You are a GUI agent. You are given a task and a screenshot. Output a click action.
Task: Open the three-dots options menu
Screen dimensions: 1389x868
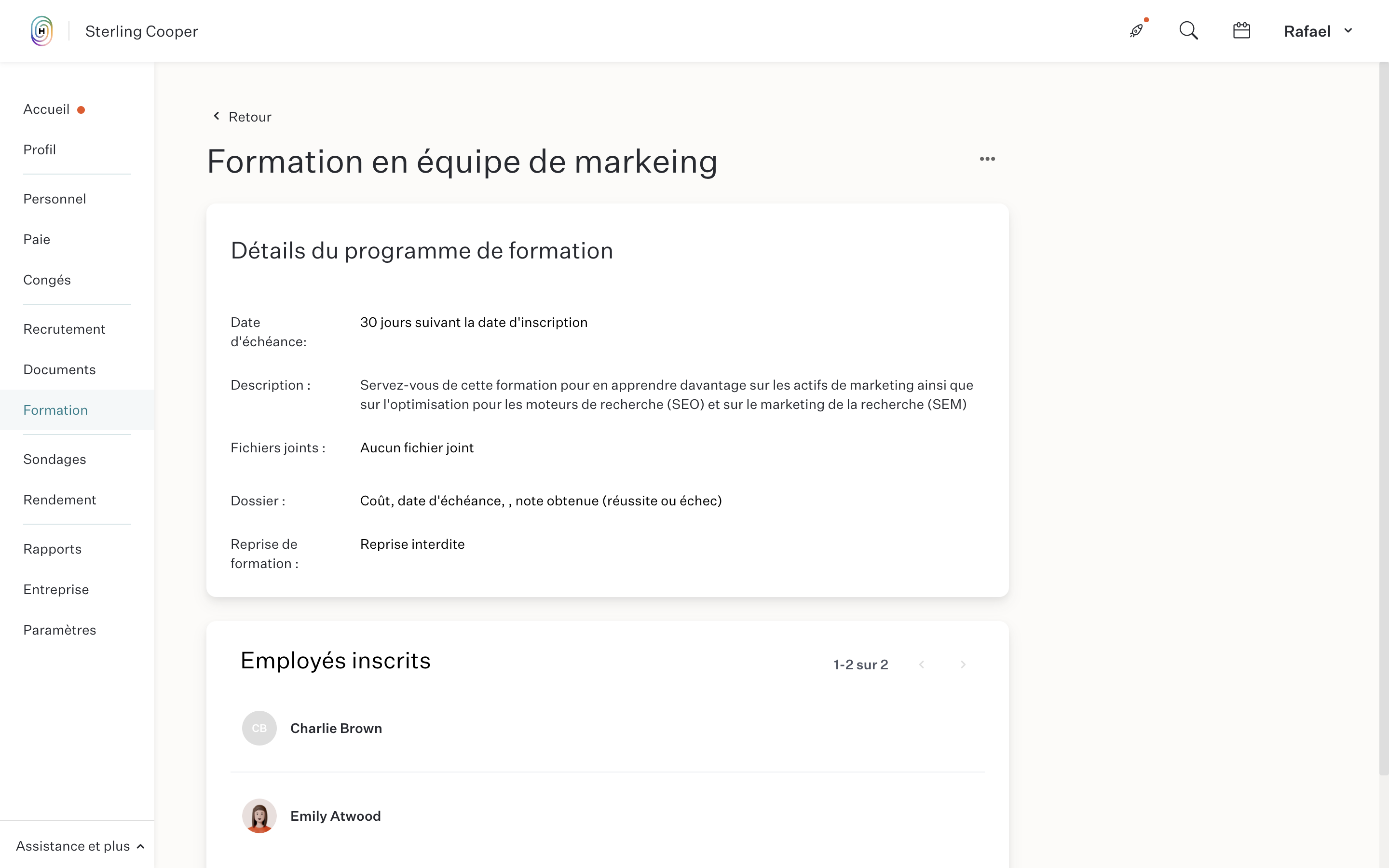pos(987,159)
